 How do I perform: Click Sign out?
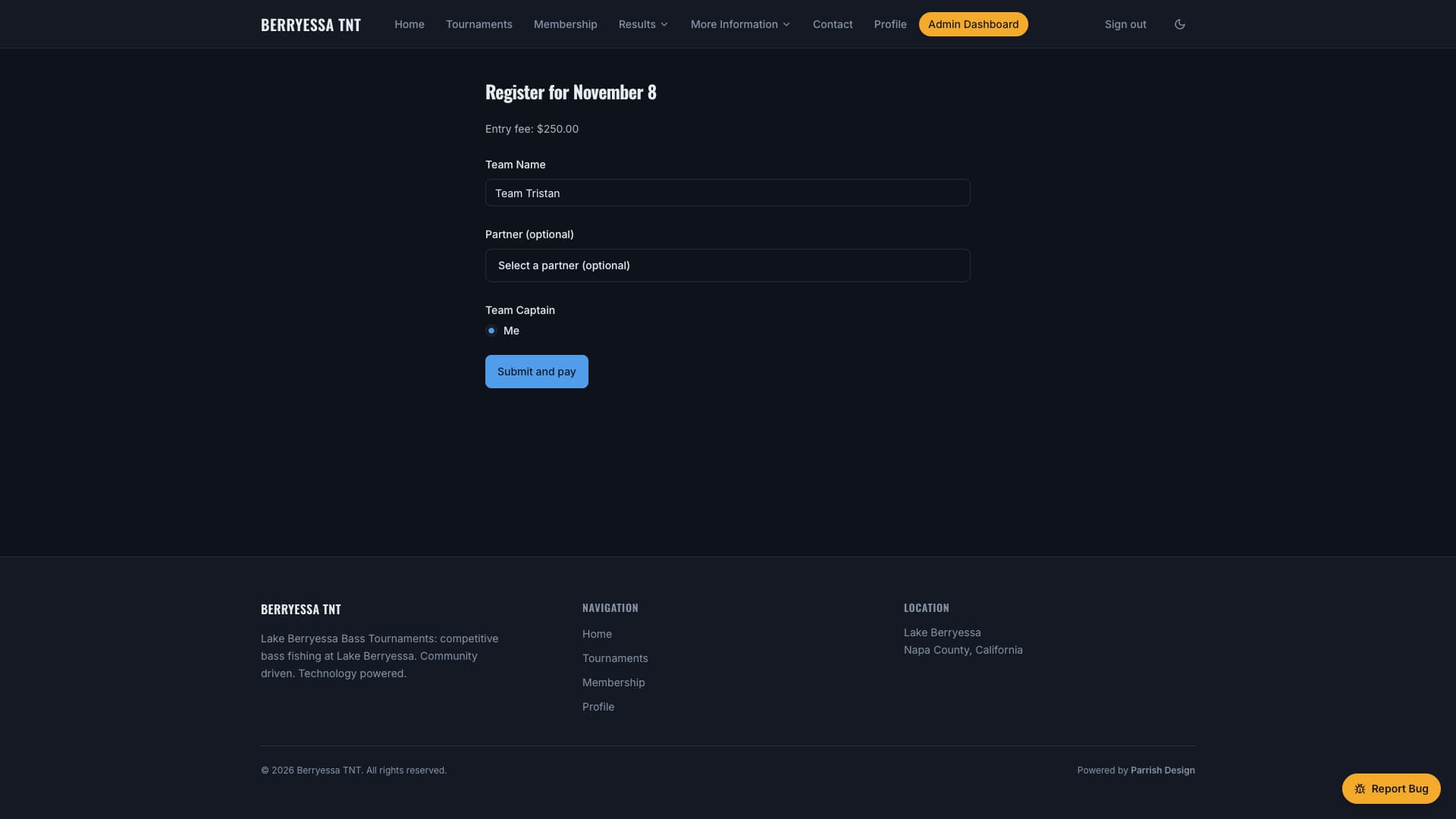(1125, 24)
